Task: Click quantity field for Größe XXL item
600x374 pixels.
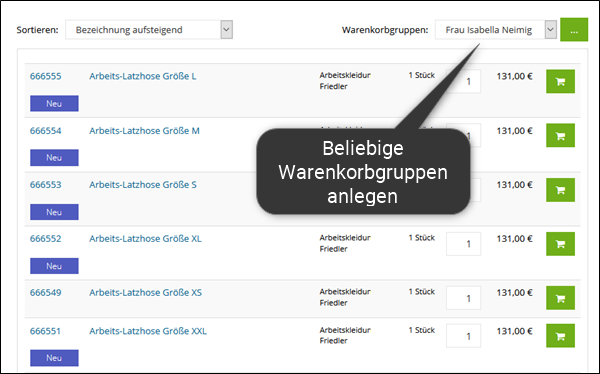Action: (x=463, y=336)
